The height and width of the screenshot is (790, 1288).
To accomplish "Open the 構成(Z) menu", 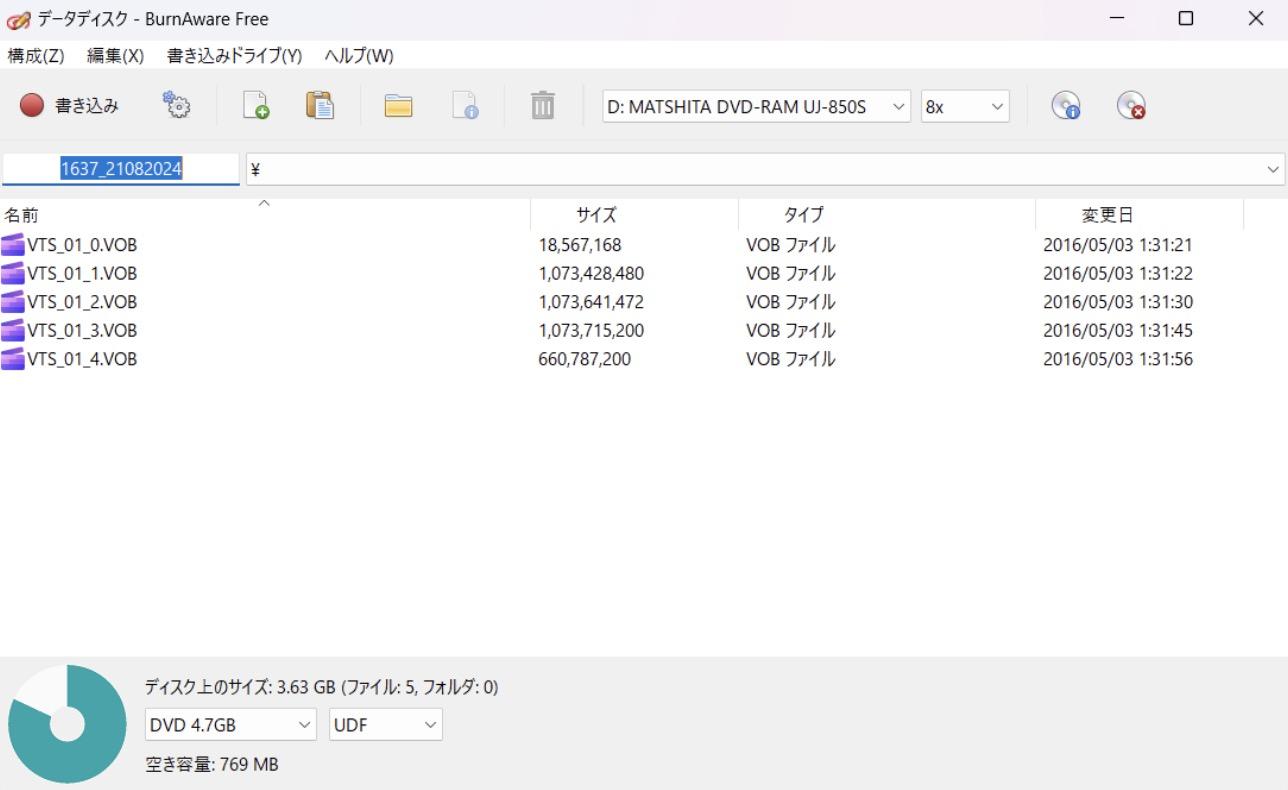I will 36,55.
